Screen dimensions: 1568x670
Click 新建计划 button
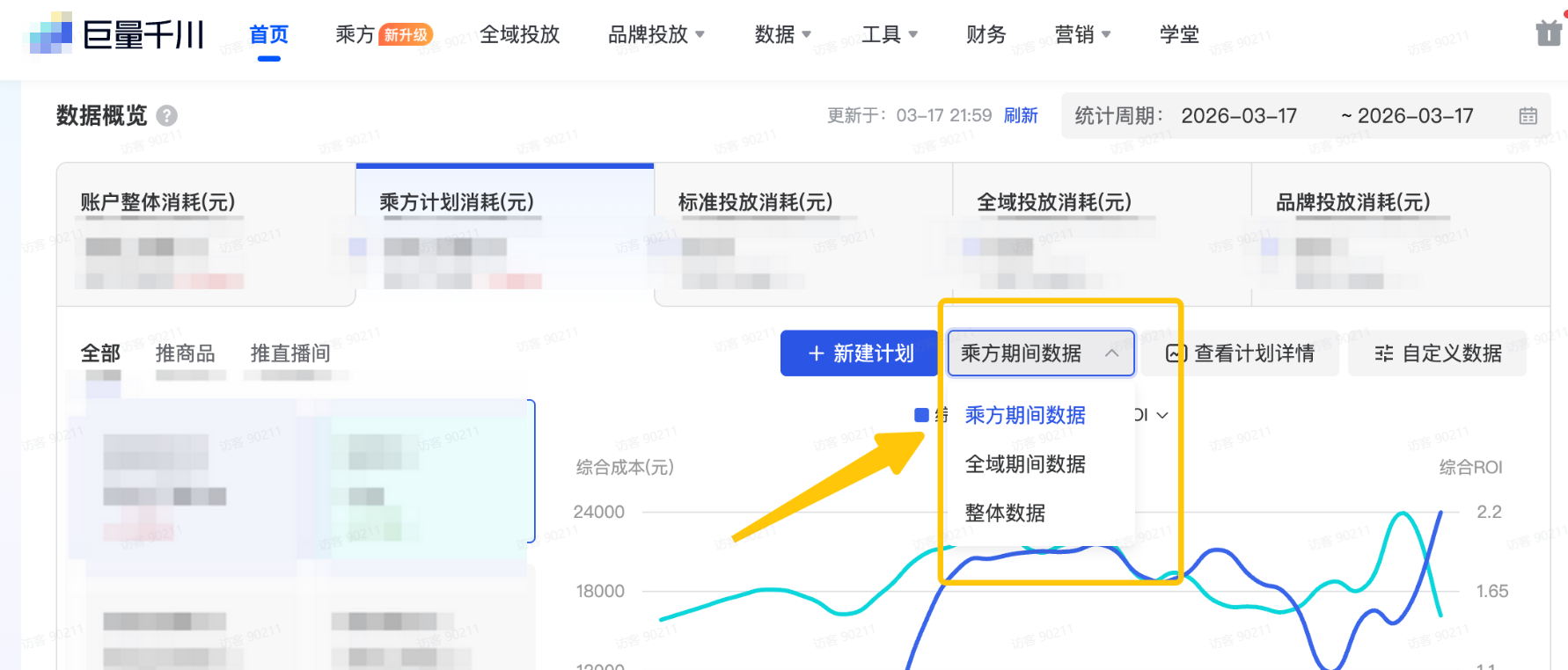click(859, 353)
